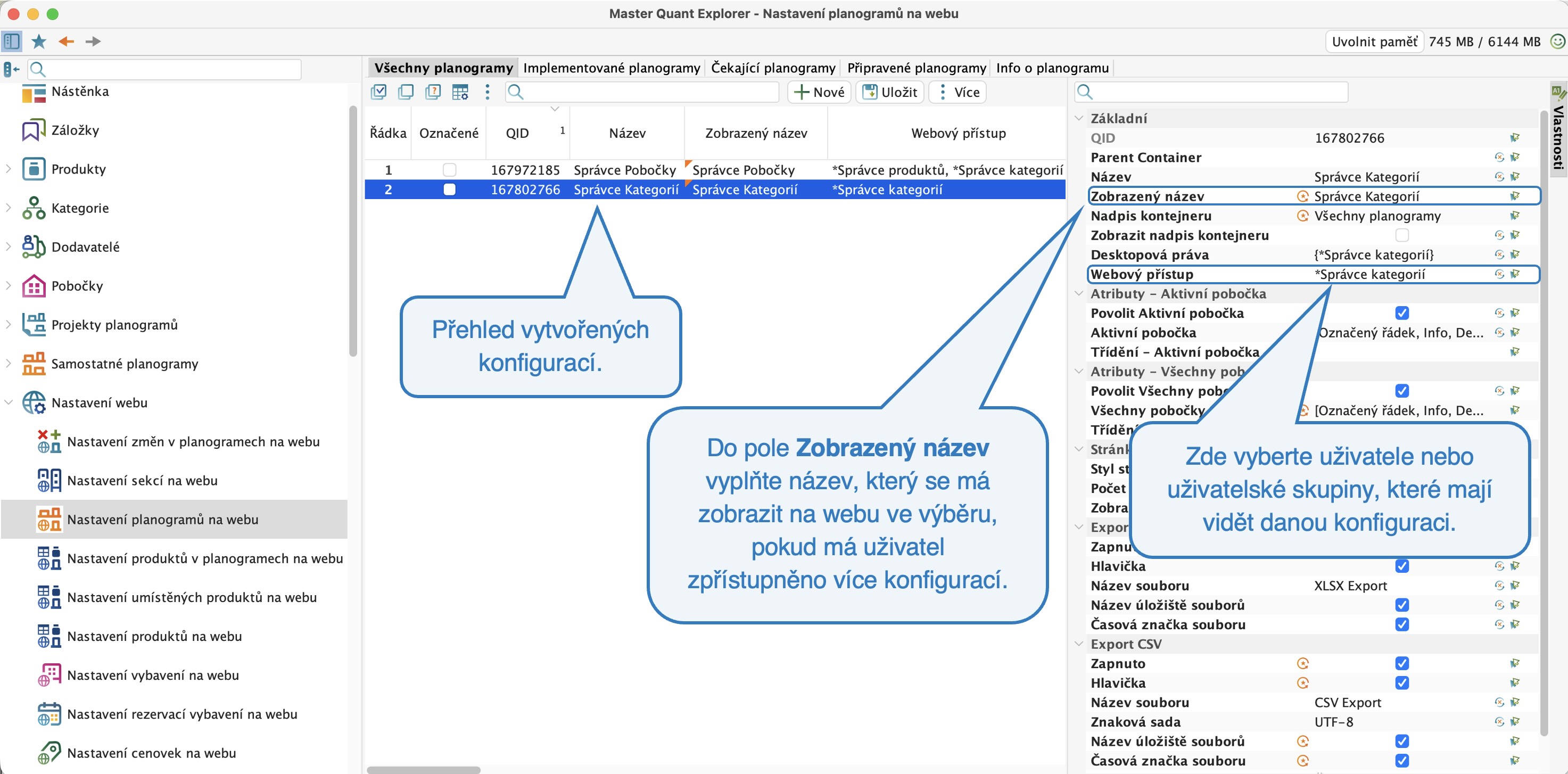
Task: Toggle Export CSV Hlavička checkbox
Action: 1402,682
